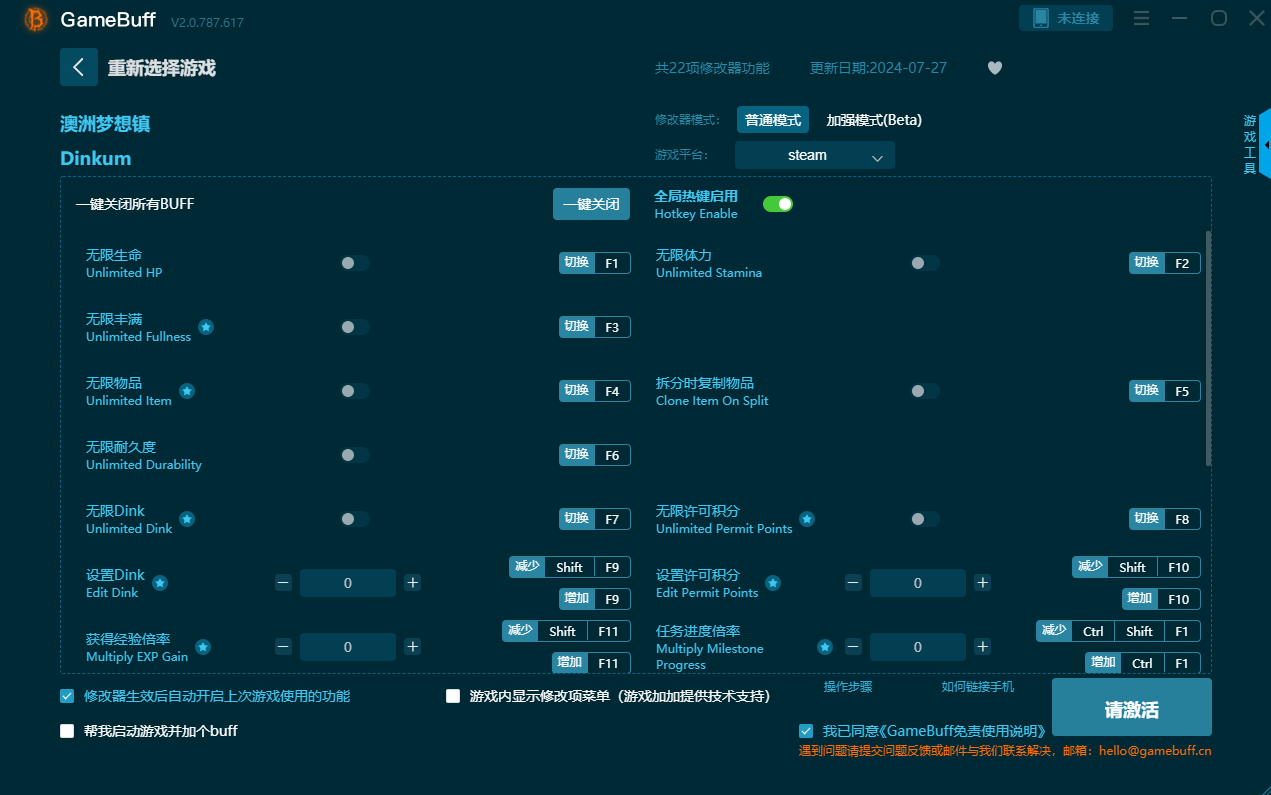1271x795 pixels.
Task: Click F2 hotkey button for Unlimited Stamina
Action: pos(1164,263)
